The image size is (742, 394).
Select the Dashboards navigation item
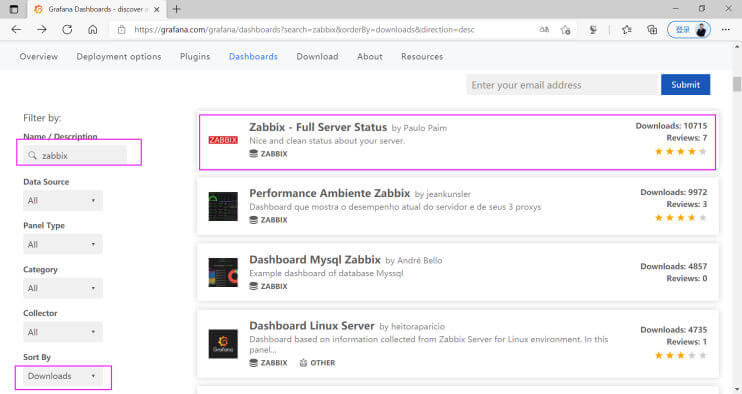tap(253, 56)
